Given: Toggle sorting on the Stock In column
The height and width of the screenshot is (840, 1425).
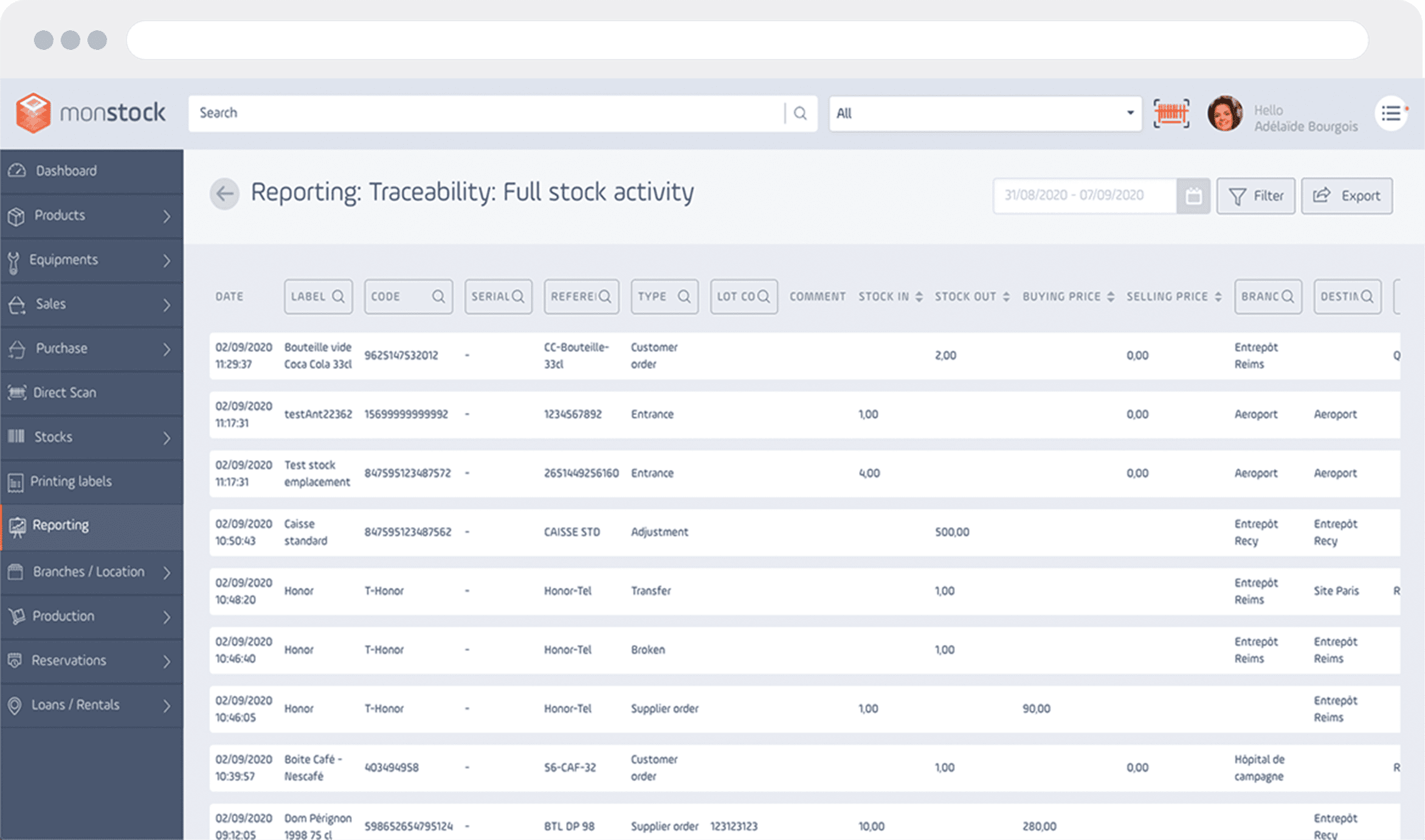Looking at the screenshot, I should (x=919, y=296).
